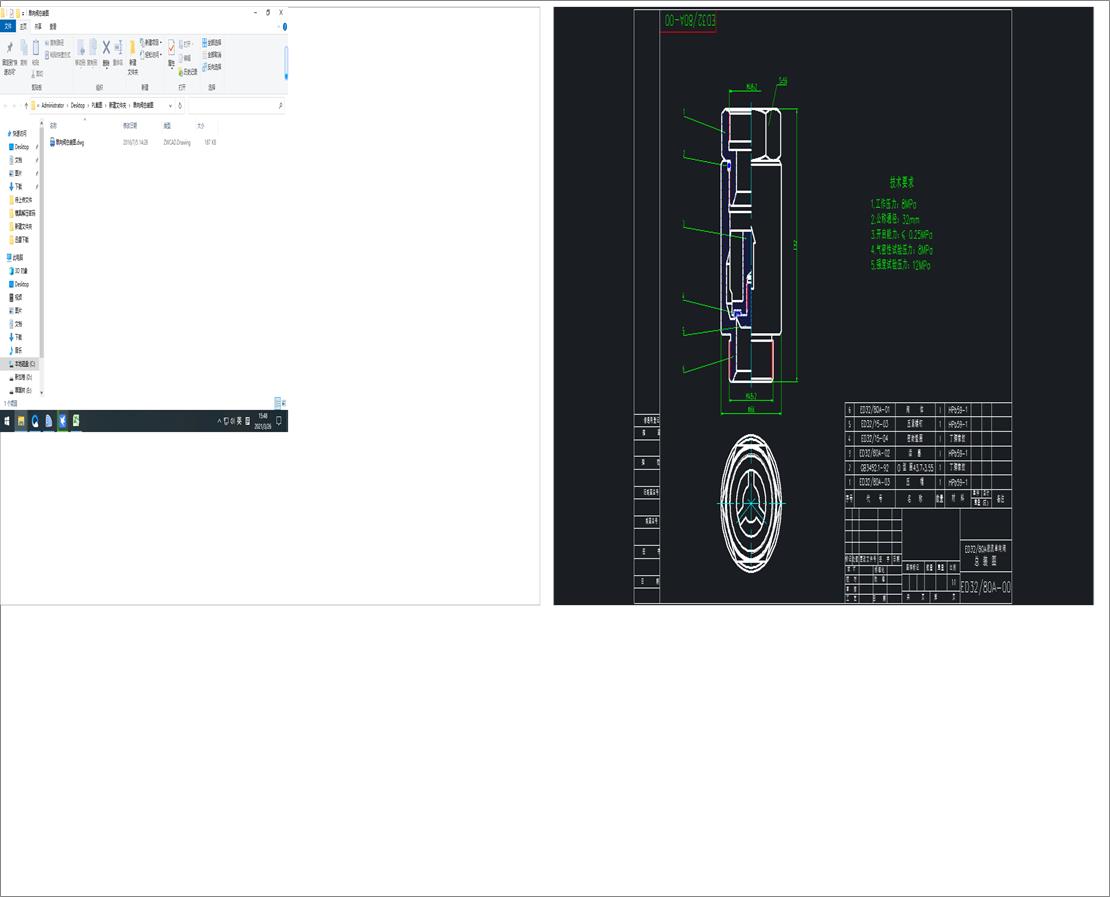Click the Delete X icon in the ribbon
Screen dimensions: 1110x897
pyautogui.click(x=105, y=47)
